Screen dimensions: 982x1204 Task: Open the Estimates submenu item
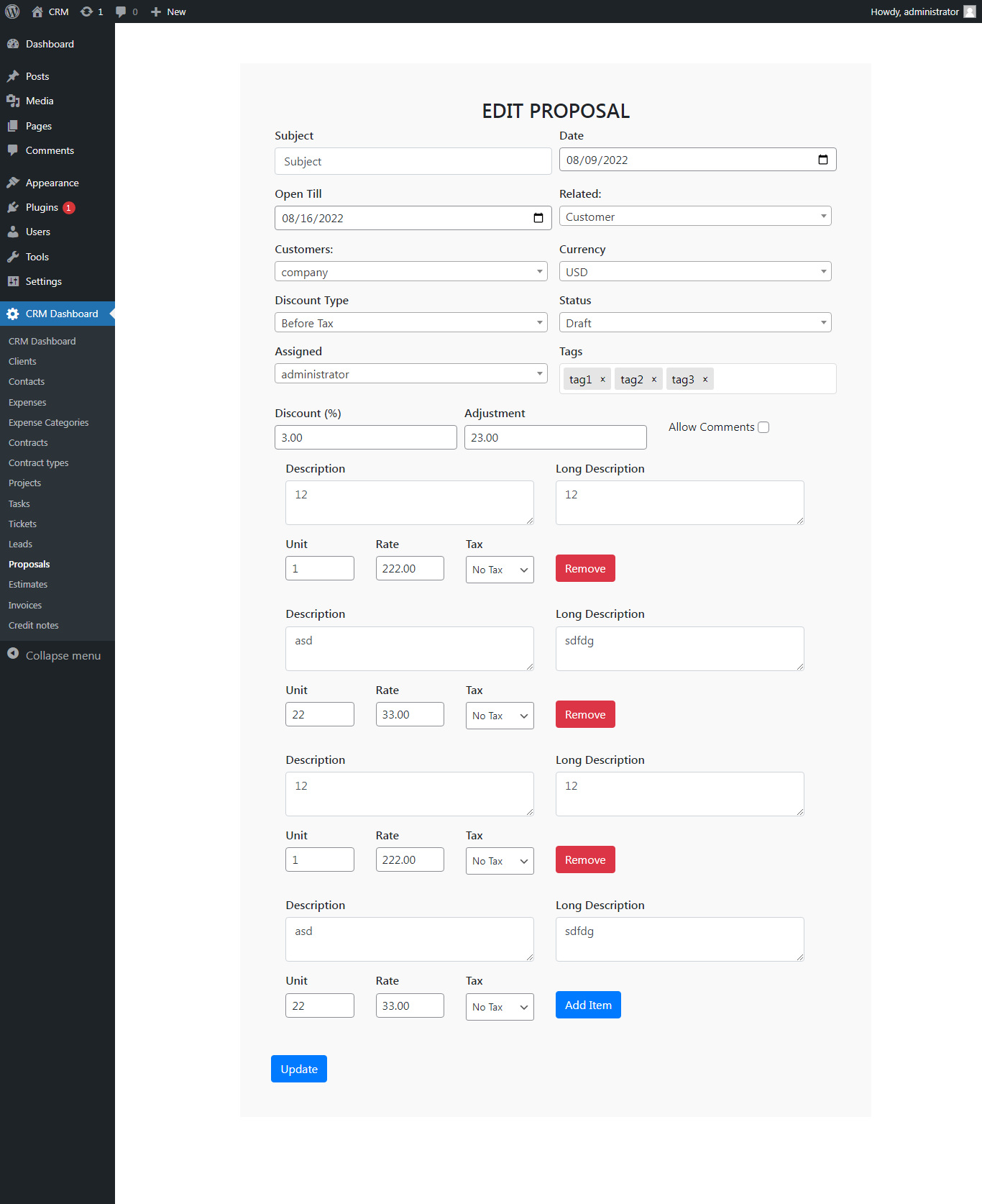coord(28,585)
